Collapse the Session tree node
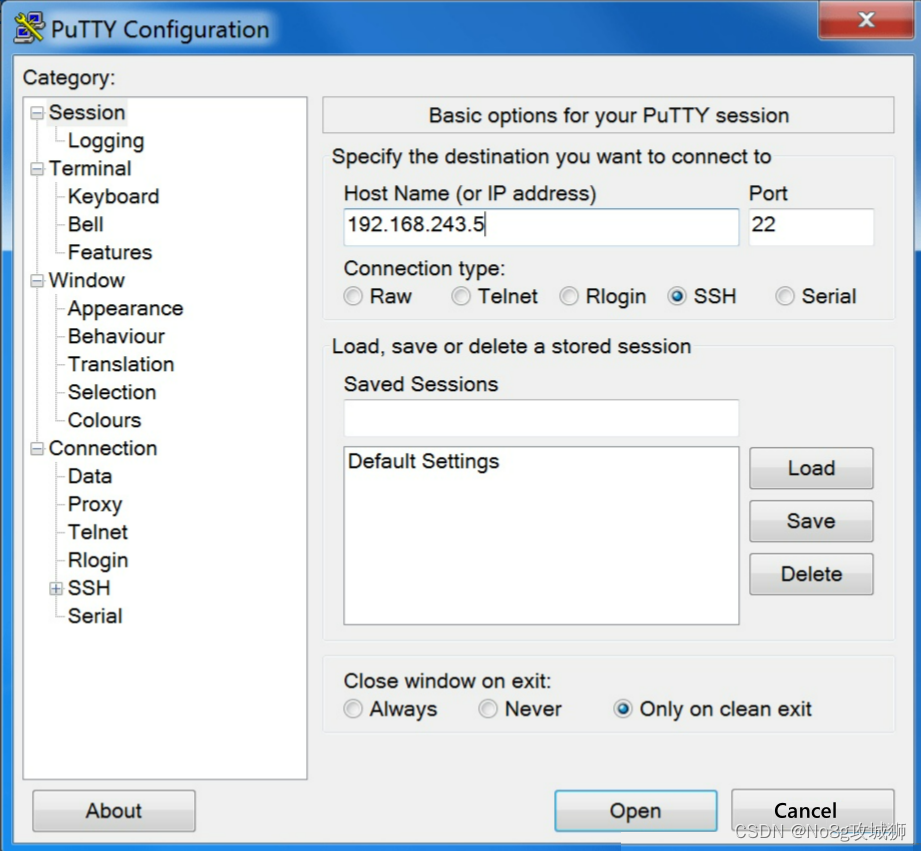 [37, 113]
